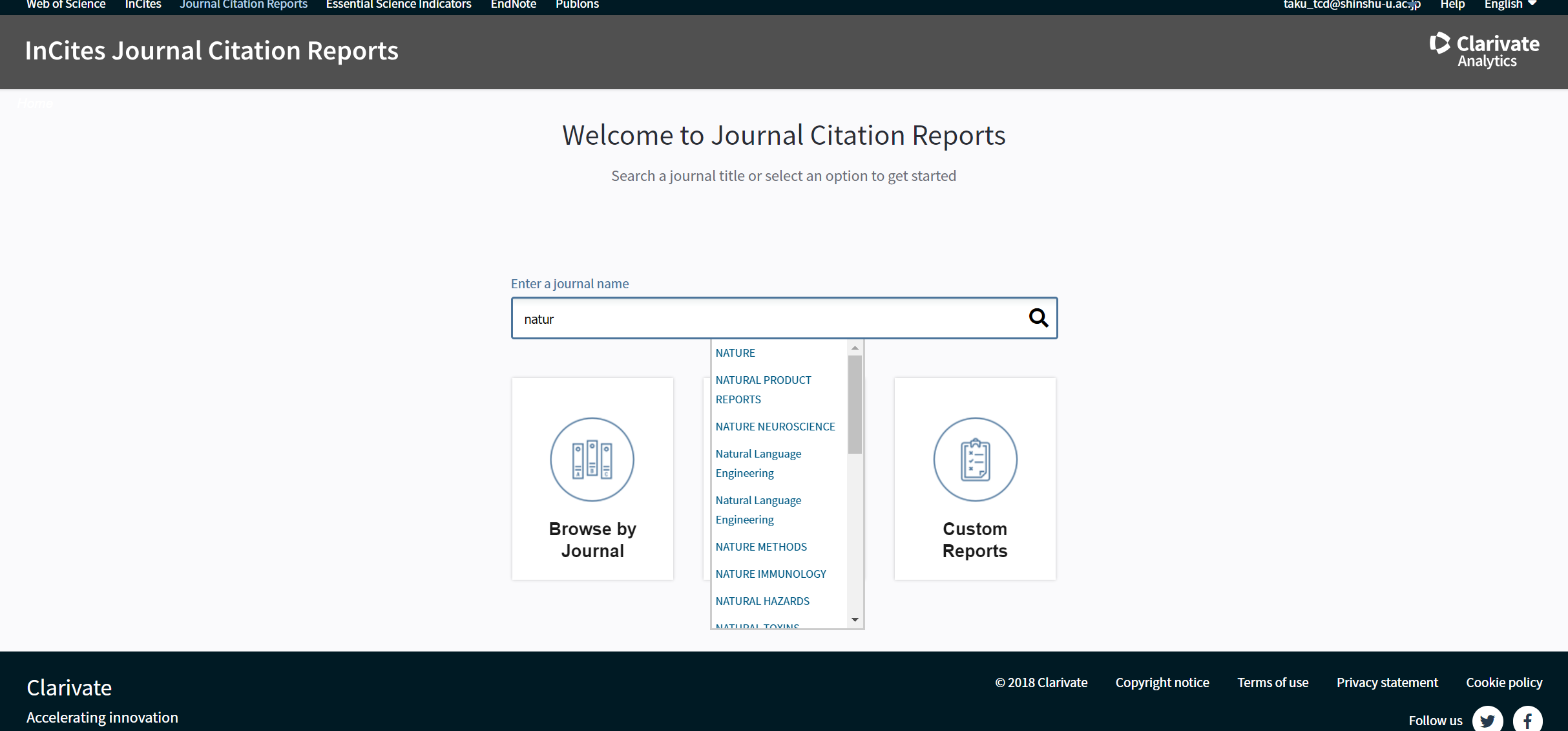This screenshot has width=1568, height=731.
Task: Click the Custom Reports card title
Action: tap(975, 540)
